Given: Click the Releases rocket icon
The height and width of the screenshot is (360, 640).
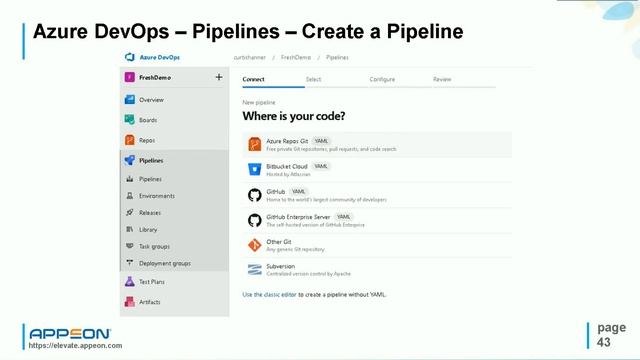Looking at the screenshot, I should (130, 212).
